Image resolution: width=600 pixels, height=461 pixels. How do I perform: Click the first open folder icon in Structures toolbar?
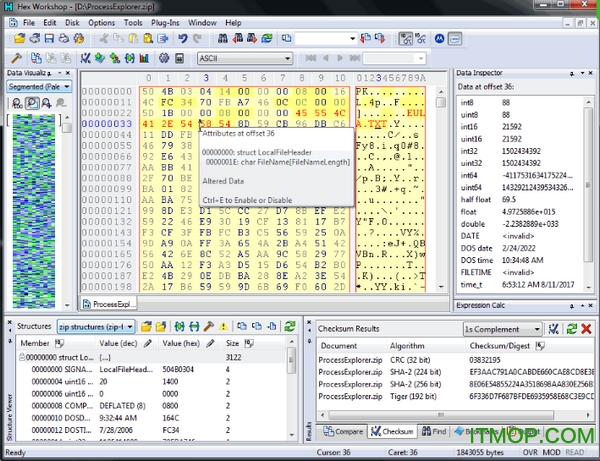click(146, 326)
